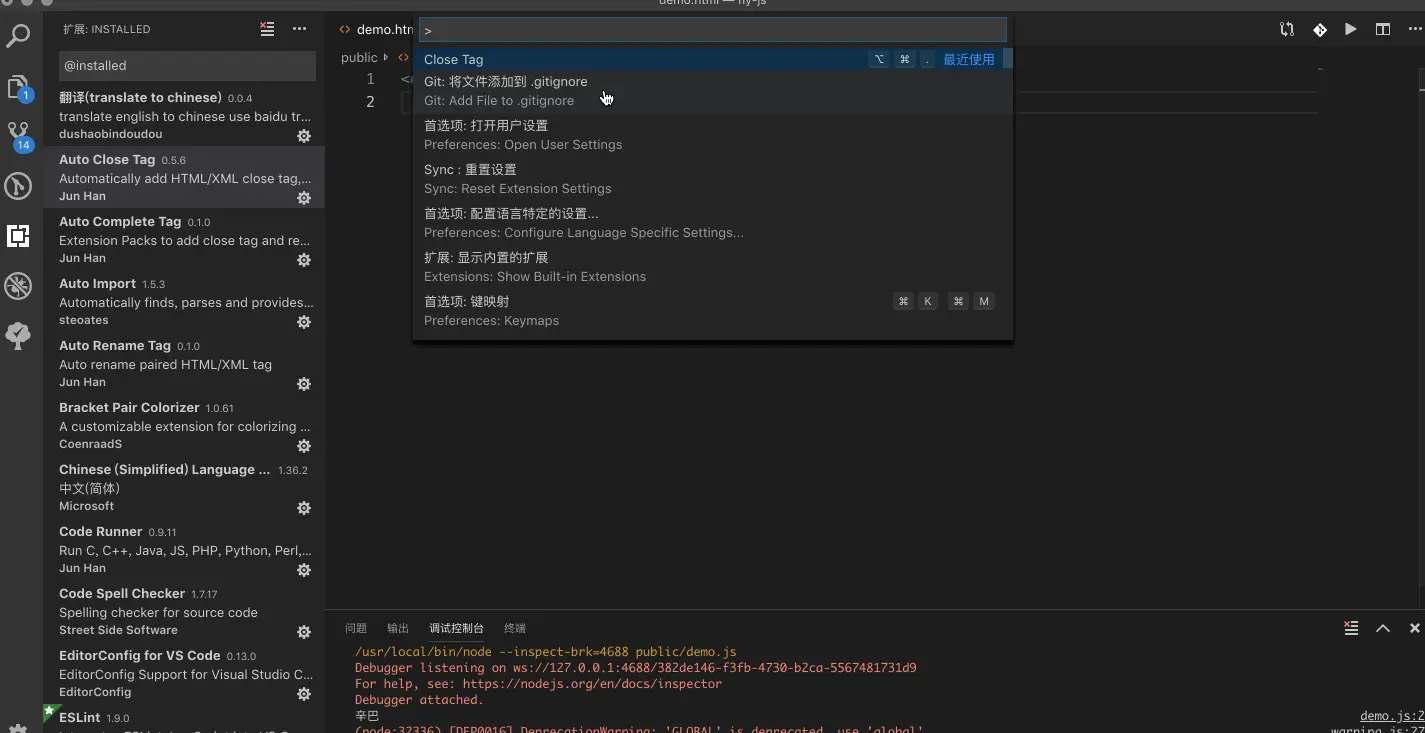Run the Close Tag command
Image resolution: width=1425 pixels, height=733 pixels.
[713, 59]
